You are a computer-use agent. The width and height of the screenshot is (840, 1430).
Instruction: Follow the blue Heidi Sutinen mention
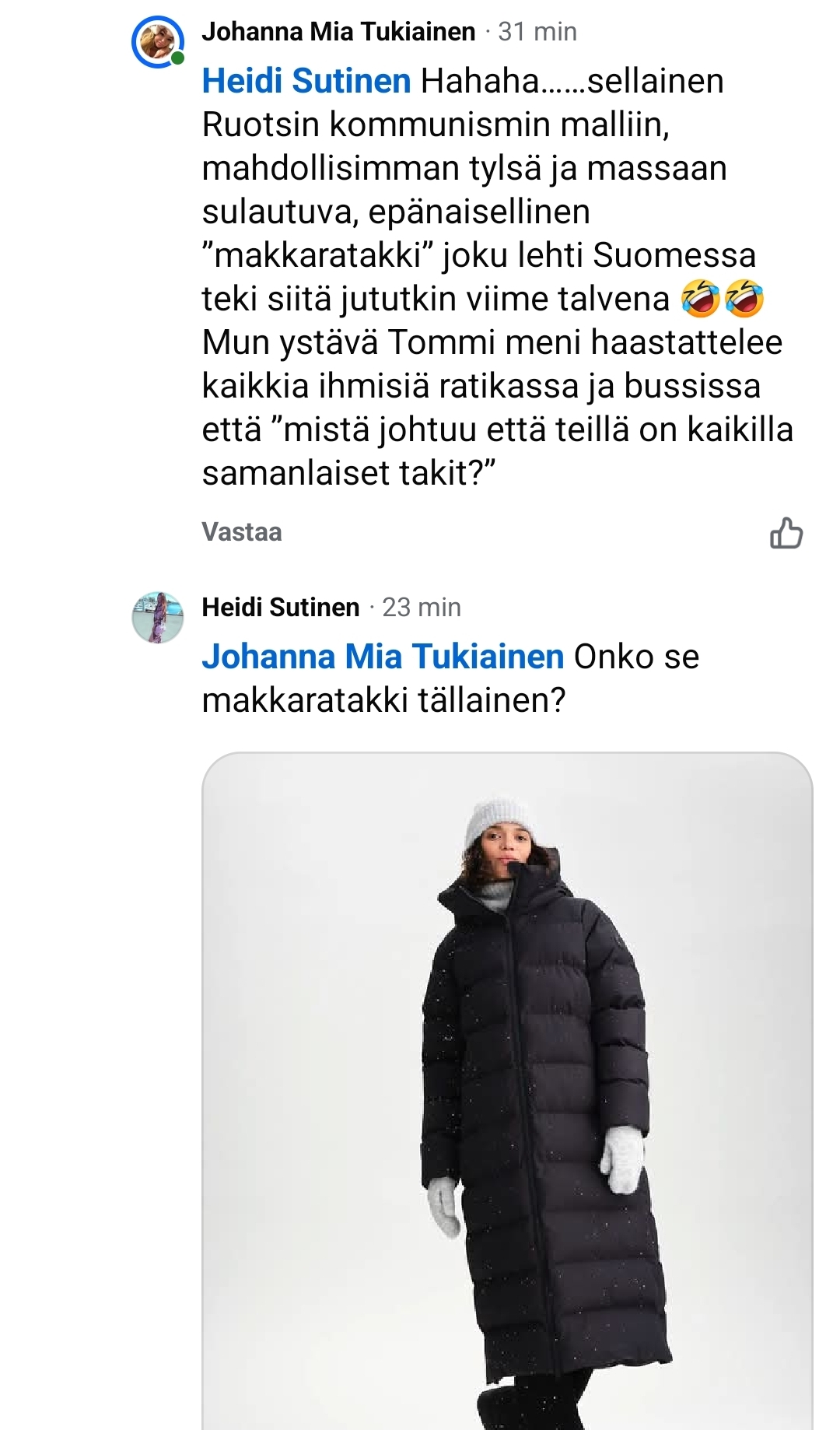click(306, 81)
